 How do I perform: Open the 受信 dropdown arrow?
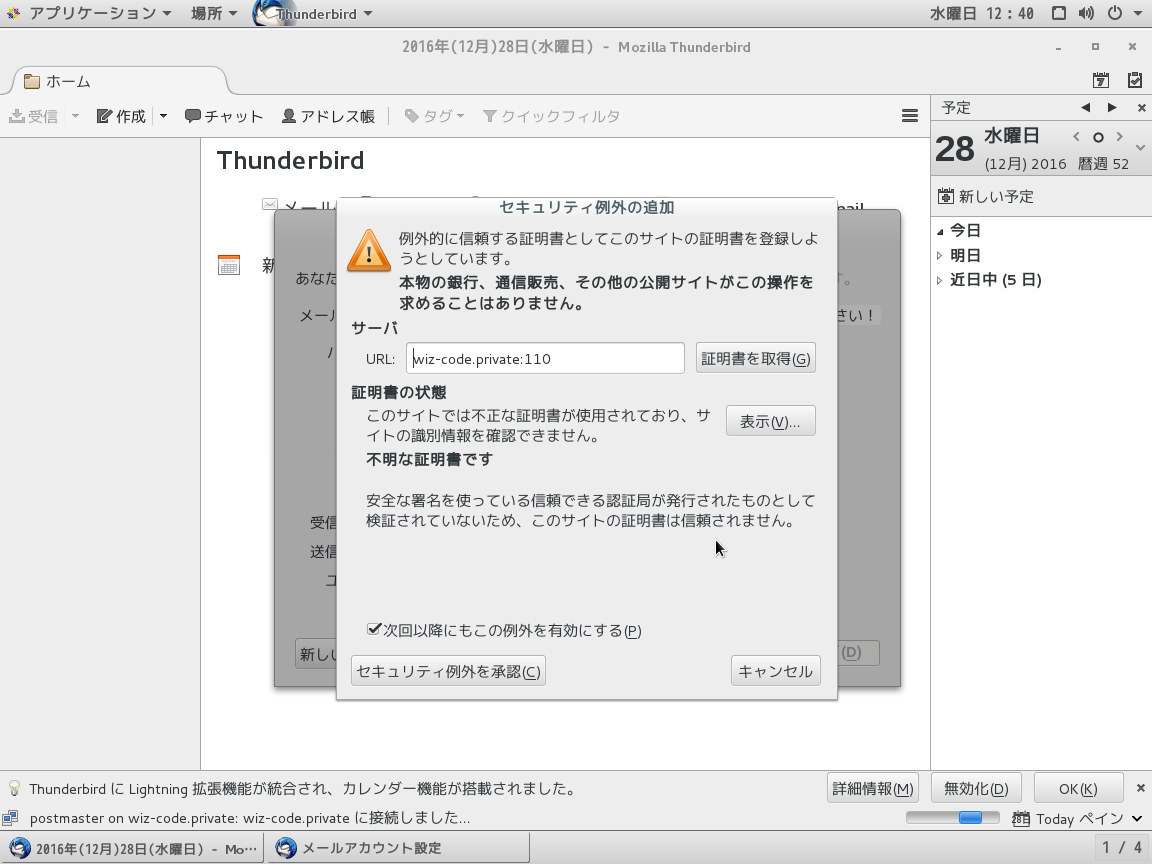[75, 116]
